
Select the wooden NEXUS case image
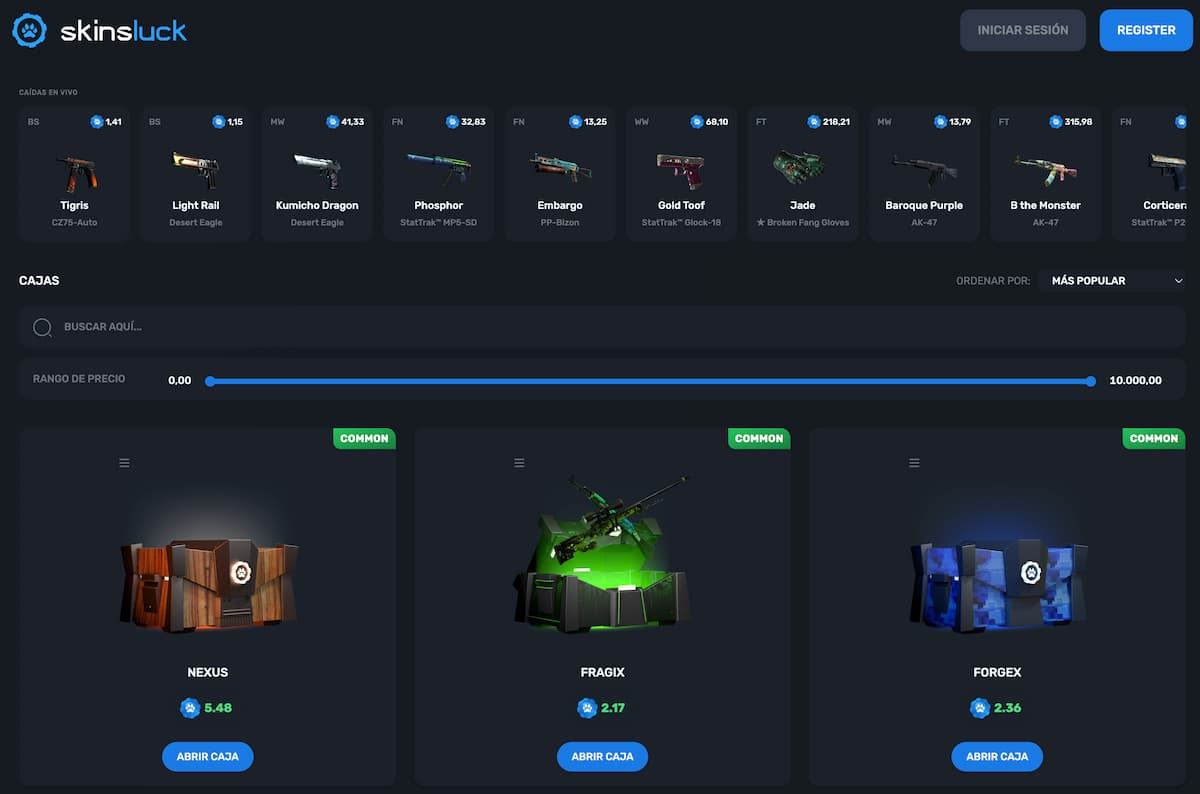(x=208, y=587)
